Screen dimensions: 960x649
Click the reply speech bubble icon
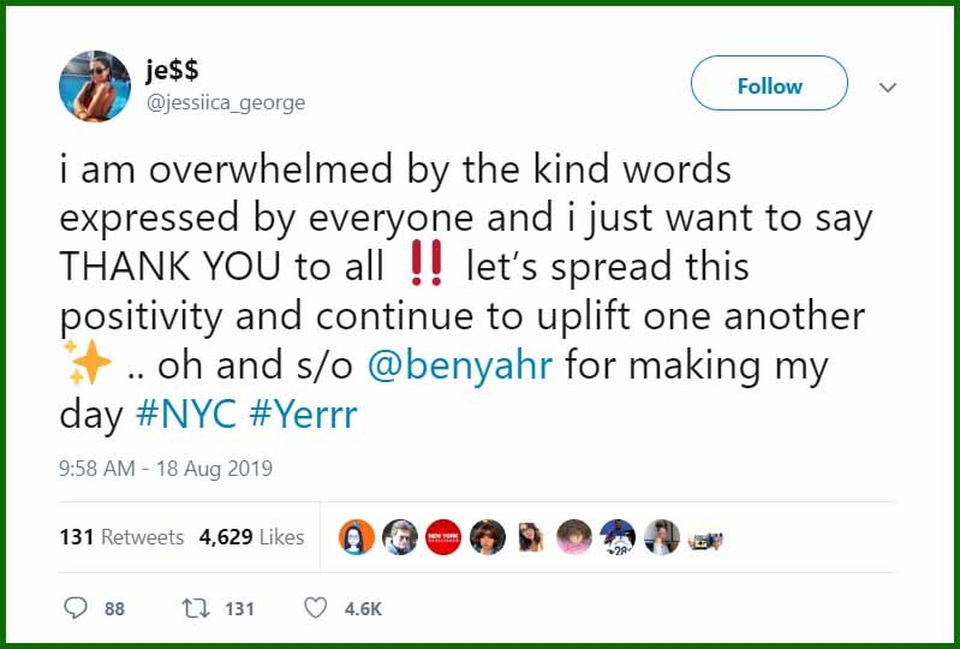pyautogui.click(x=76, y=608)
